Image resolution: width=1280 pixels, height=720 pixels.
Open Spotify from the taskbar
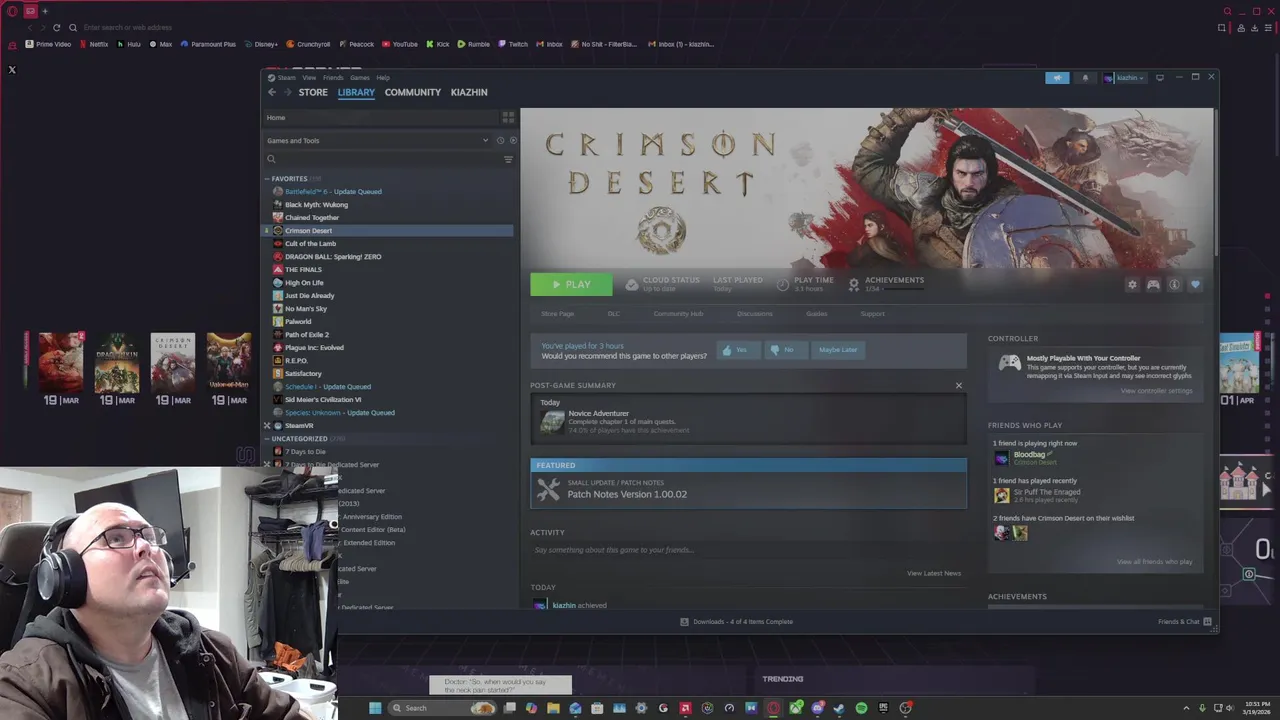pos(861,708)
